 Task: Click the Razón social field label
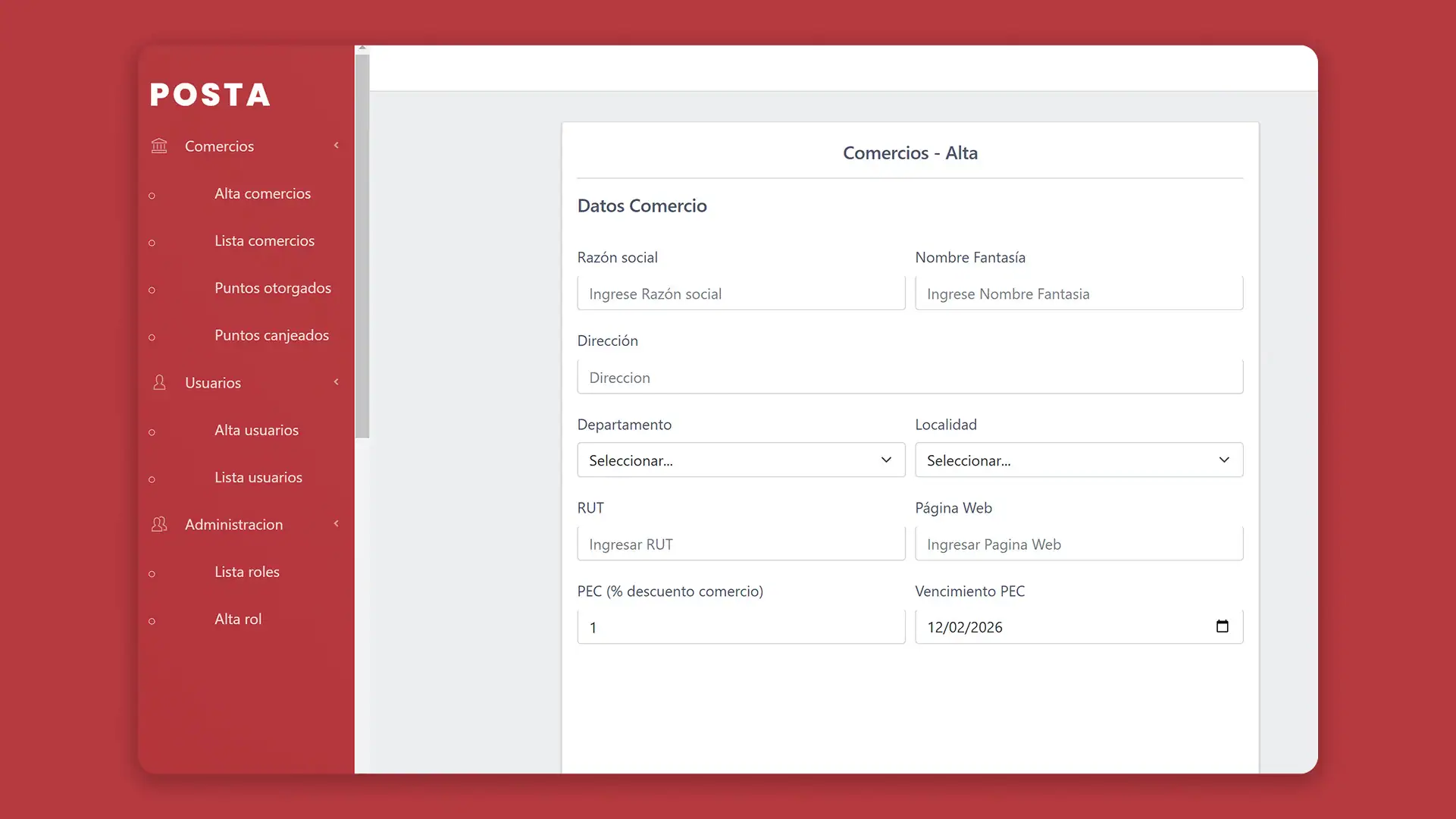pos(618,257)
